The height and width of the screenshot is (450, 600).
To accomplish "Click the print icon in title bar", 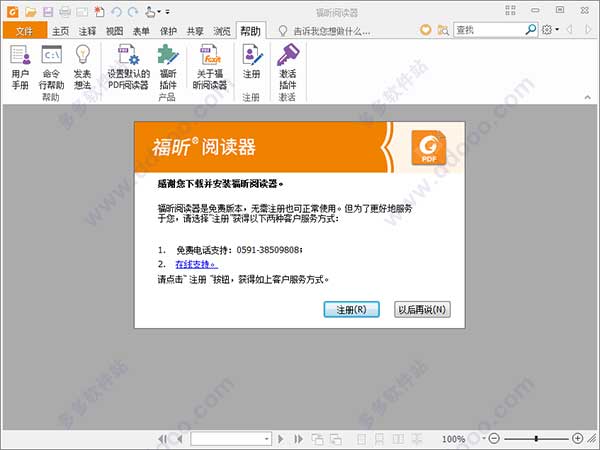I will [65, 12].
